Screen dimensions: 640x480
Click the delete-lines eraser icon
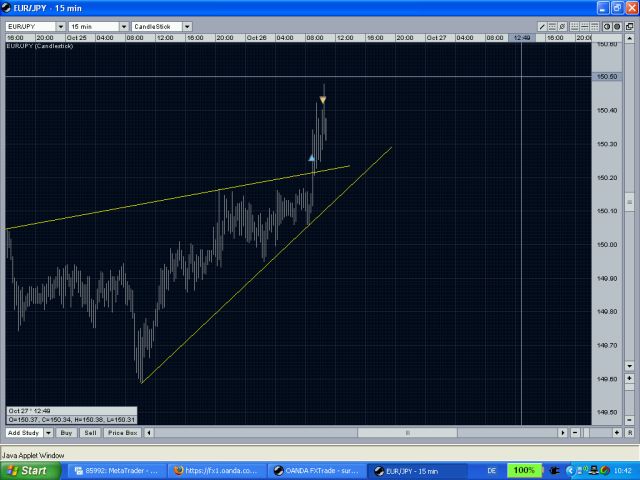(x=562, y=27)
